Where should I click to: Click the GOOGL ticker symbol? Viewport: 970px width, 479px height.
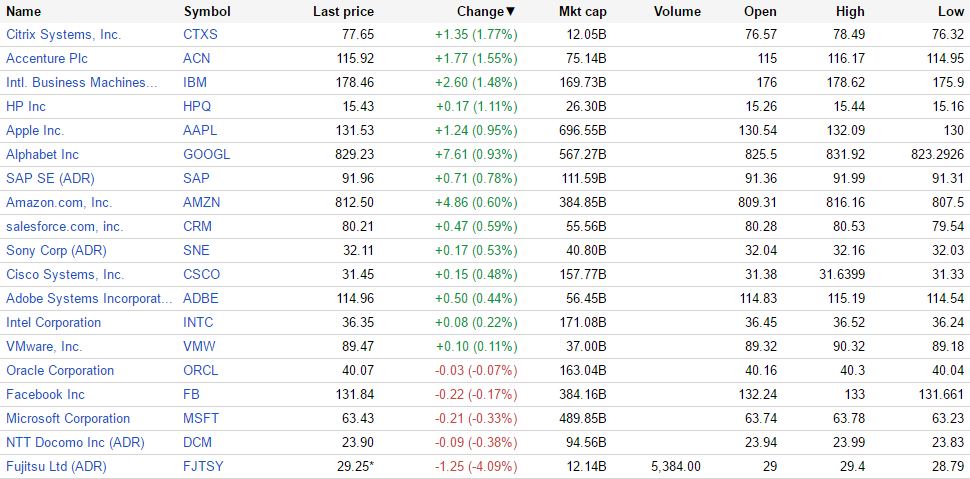206,154
